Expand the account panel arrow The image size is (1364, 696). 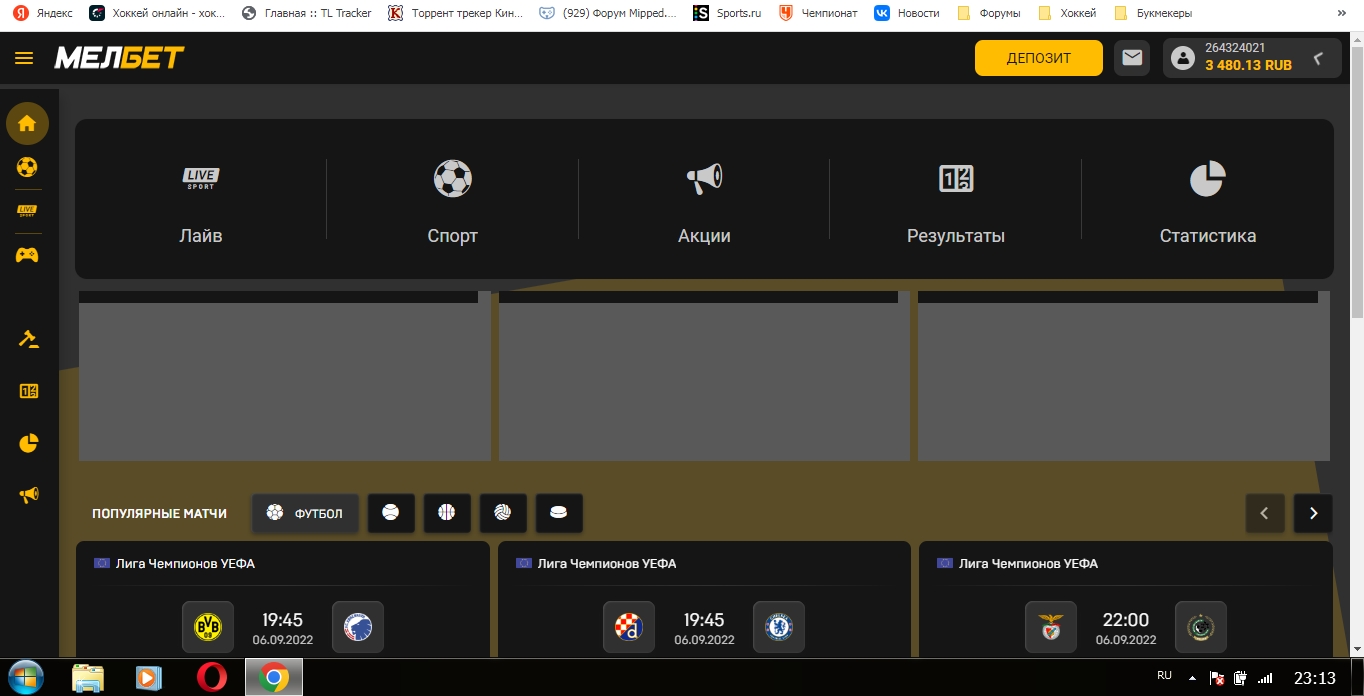point(1319,58)
